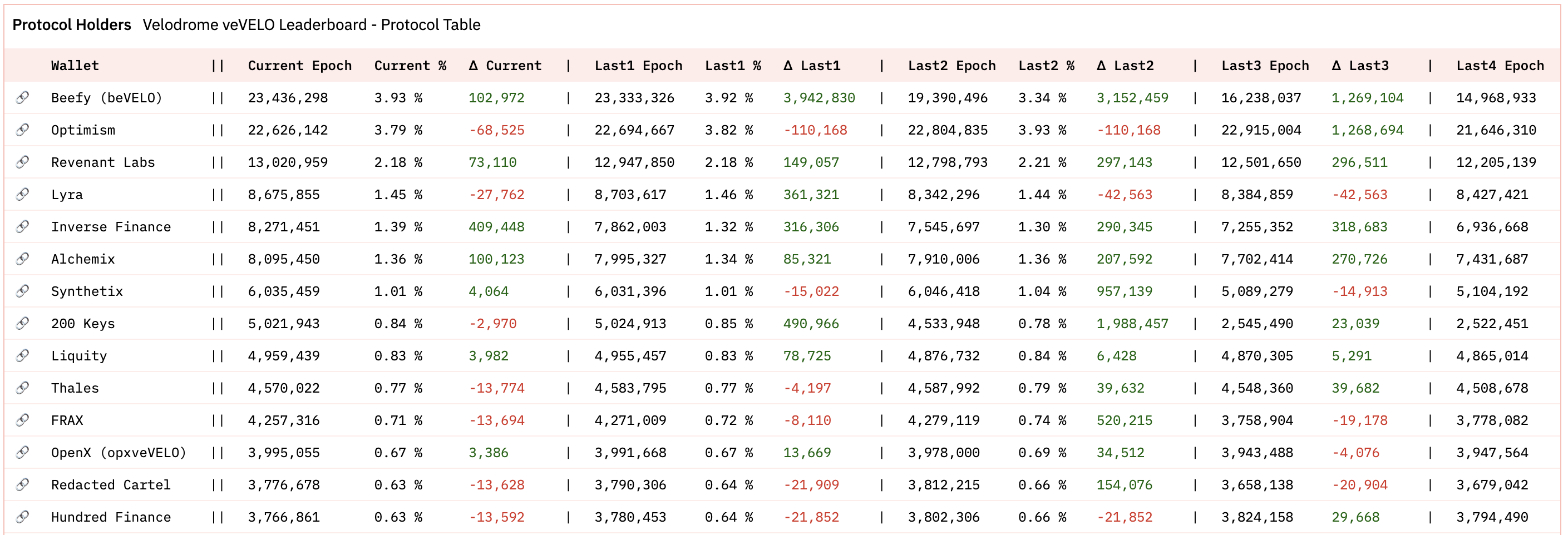Open the link icon for Synthetix
This screenshot has height=535, width=1568.
(x=22, y=291)
